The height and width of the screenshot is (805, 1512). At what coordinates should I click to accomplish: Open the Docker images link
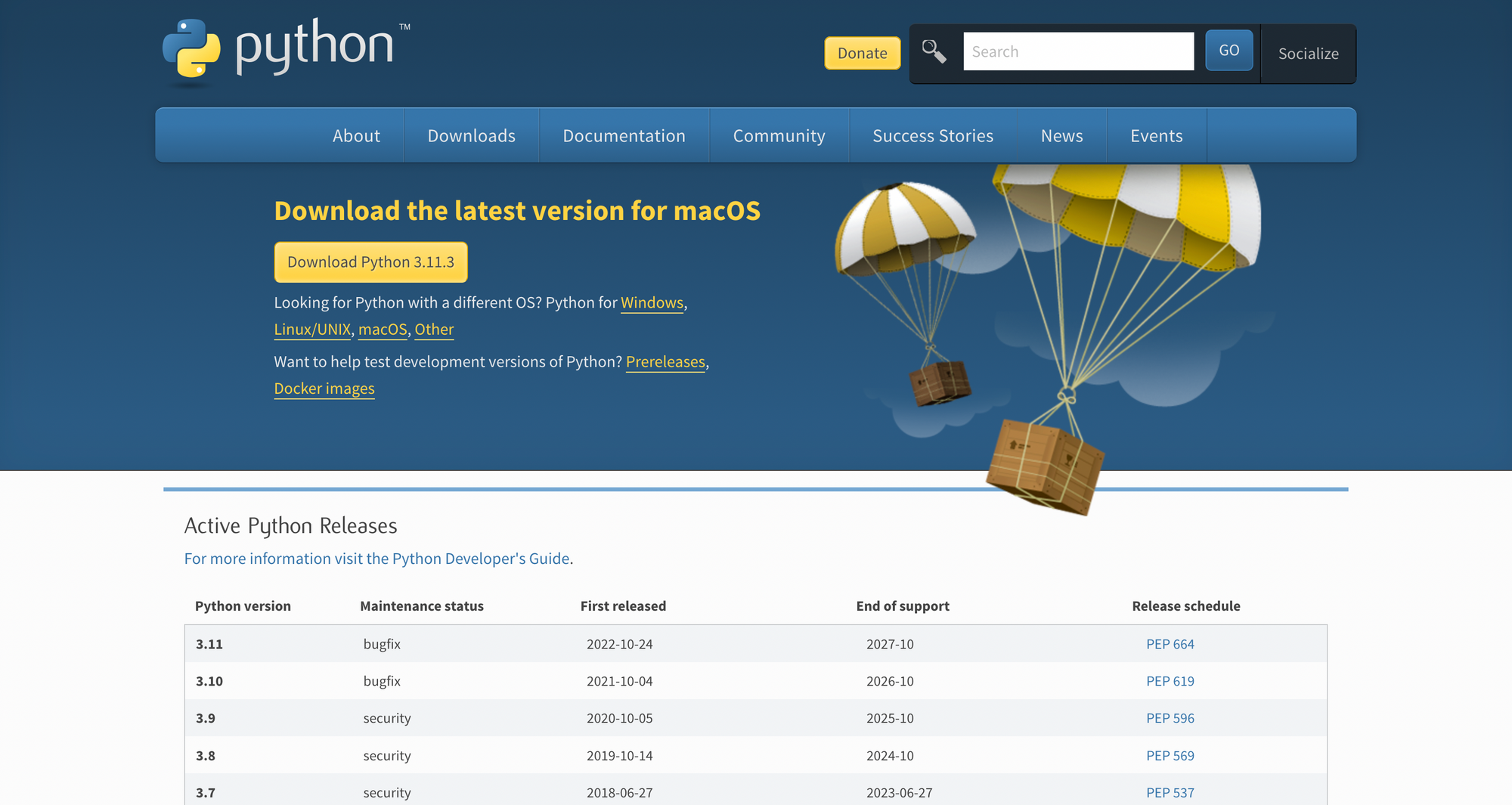[324, 389]
